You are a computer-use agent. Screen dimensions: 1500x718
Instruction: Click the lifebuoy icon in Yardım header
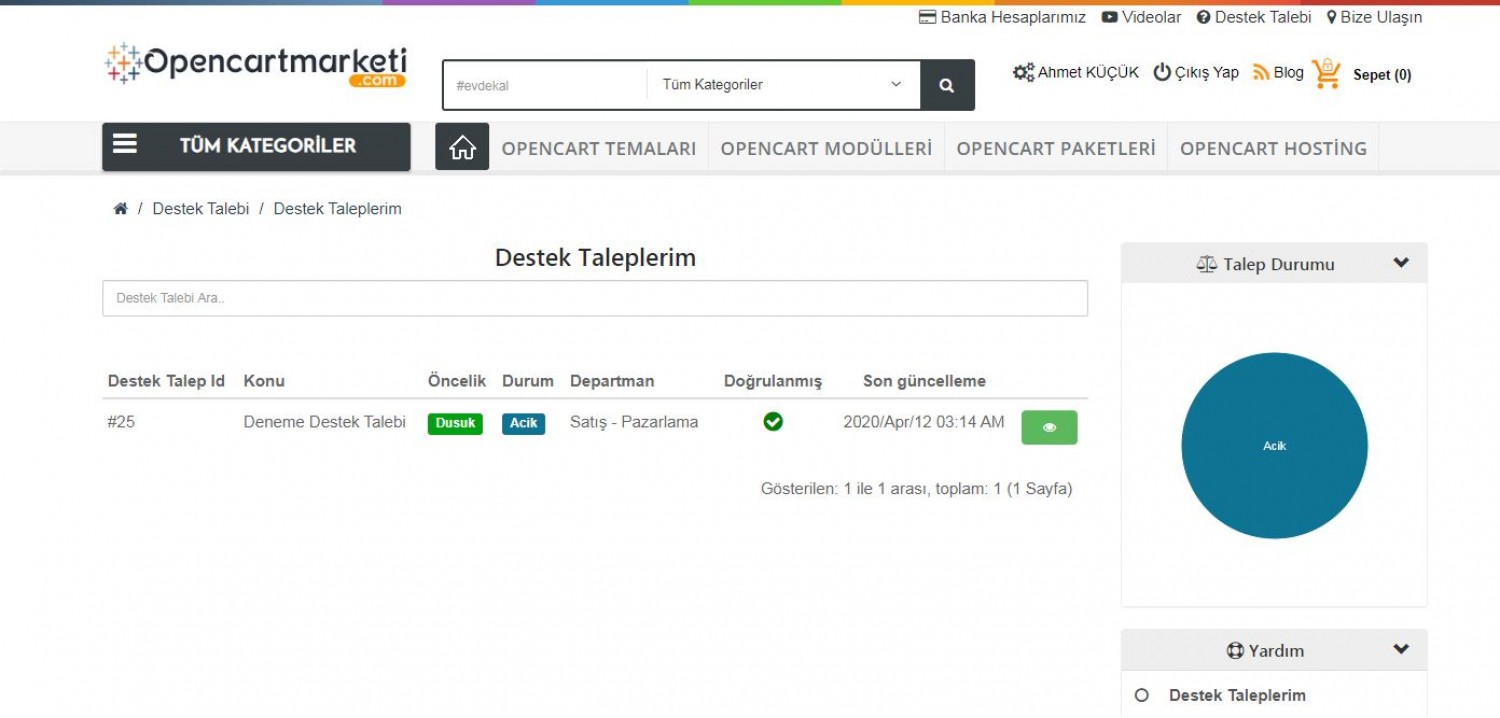point(1235,651)
